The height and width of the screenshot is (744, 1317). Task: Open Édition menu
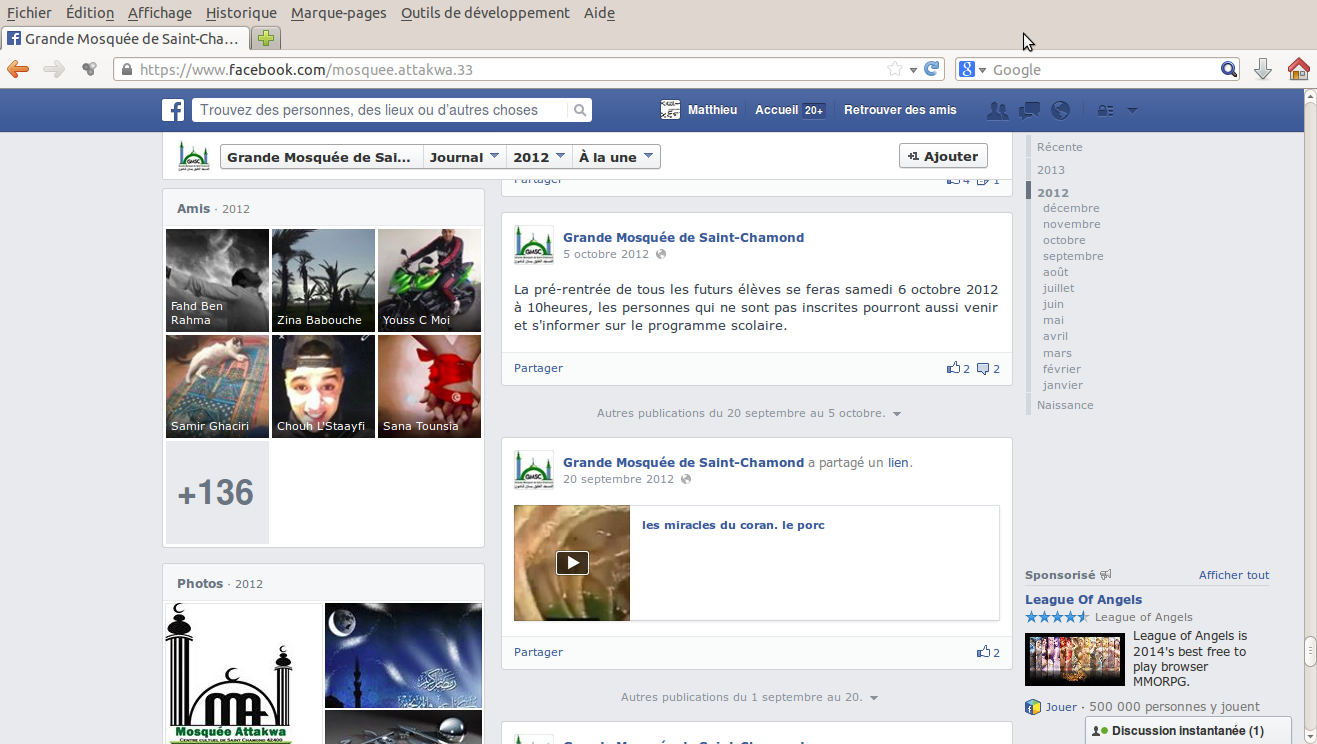[x=90, y=13]
